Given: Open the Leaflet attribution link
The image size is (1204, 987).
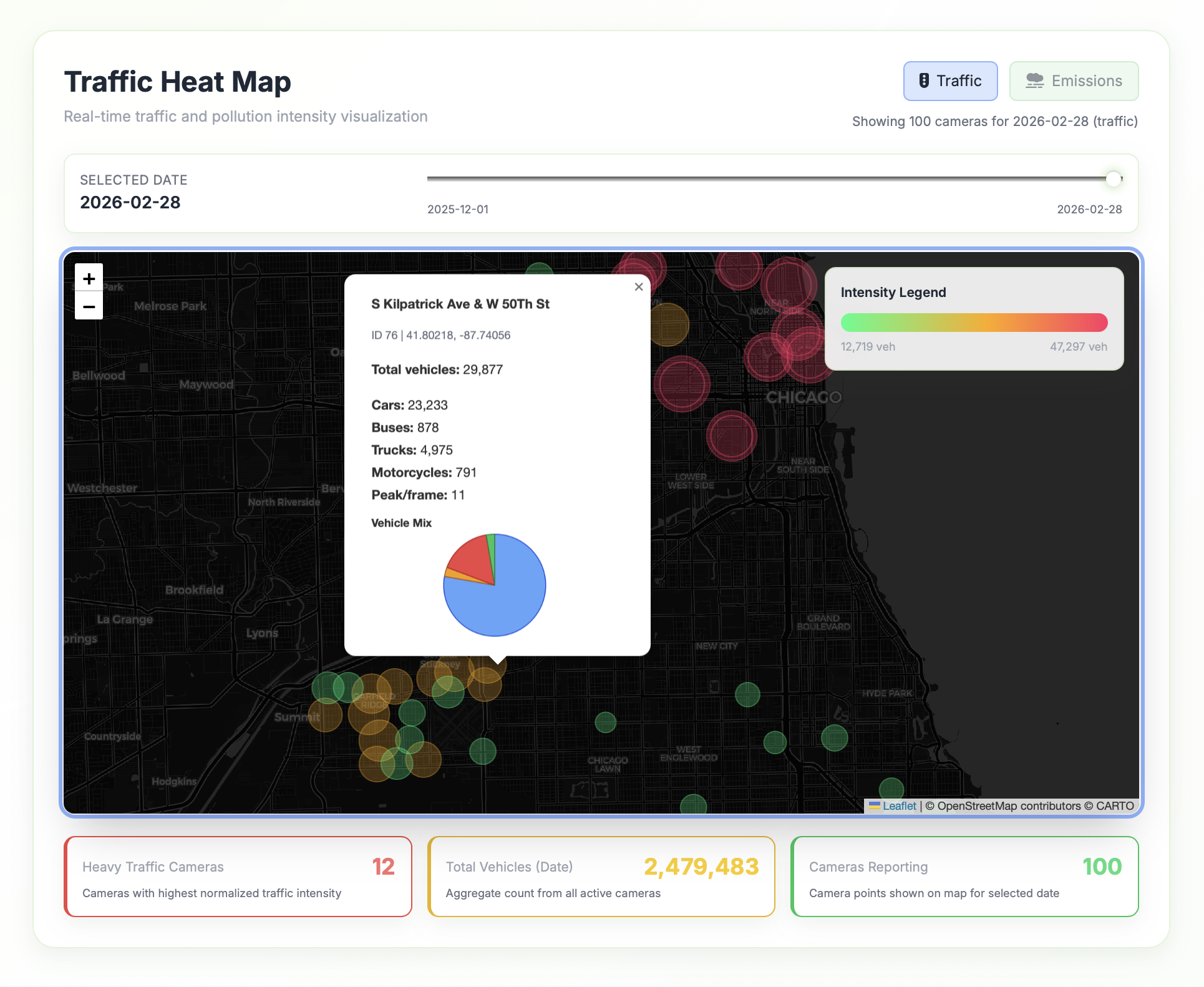Looking at the screenshot, I should [899, 805].
